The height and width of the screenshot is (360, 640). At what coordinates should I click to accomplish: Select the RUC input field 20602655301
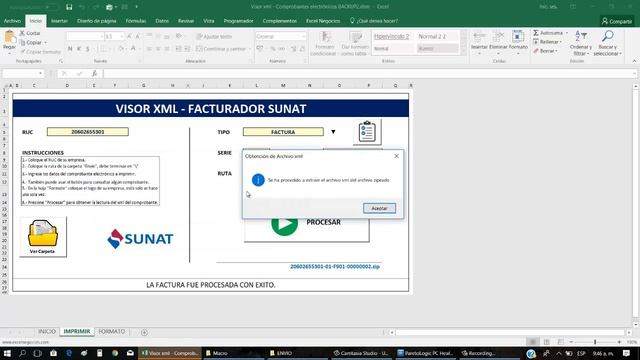pos(88,132)
